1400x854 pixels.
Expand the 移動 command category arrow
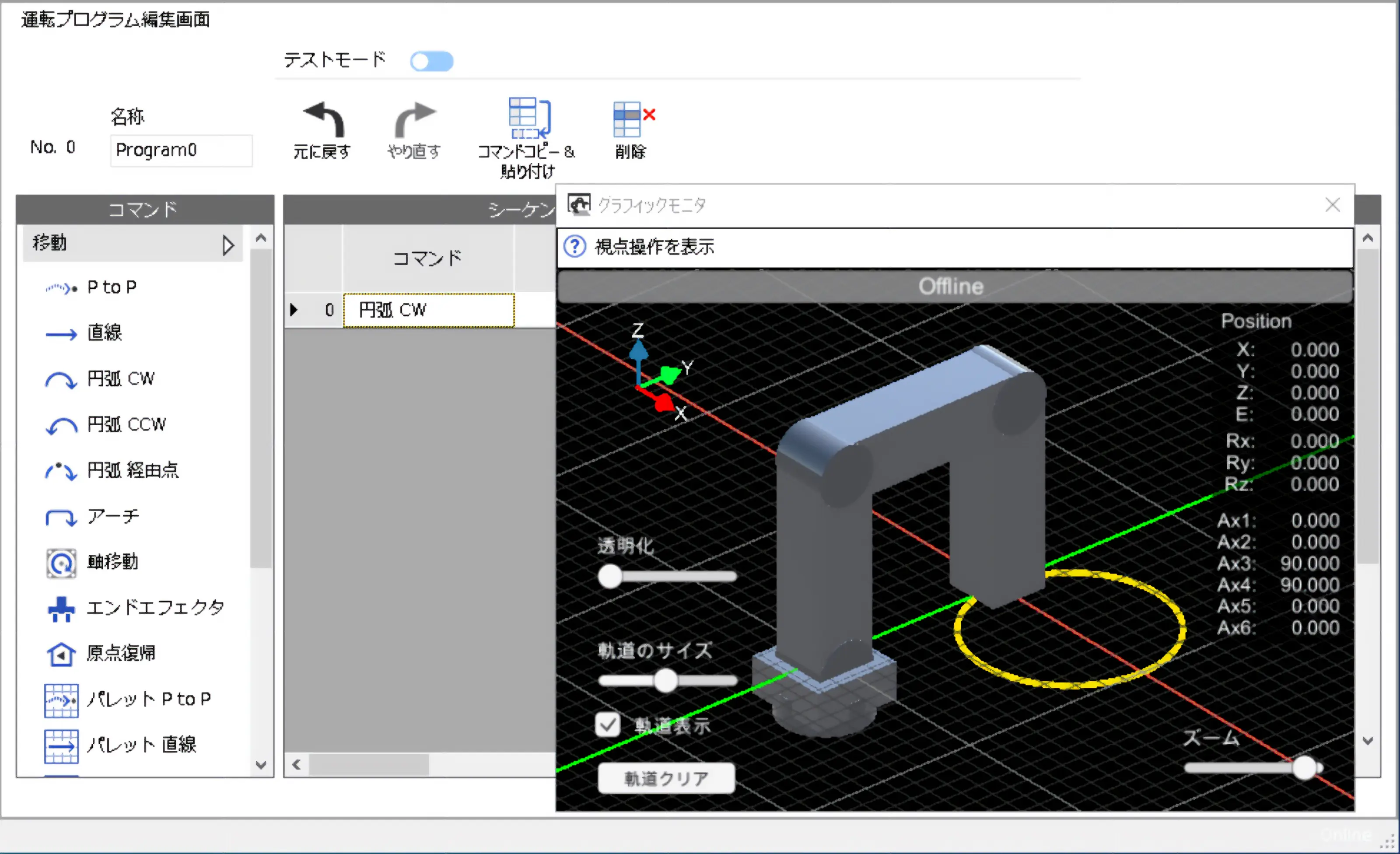[228, 245]
